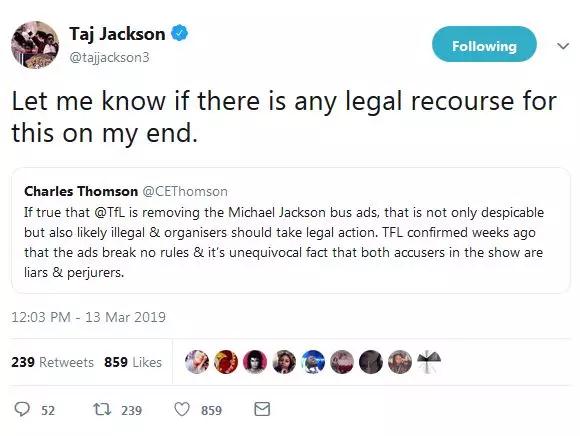Expand the tweet options chevron menu
Screen dimensions: 580x436
point(563,46)
